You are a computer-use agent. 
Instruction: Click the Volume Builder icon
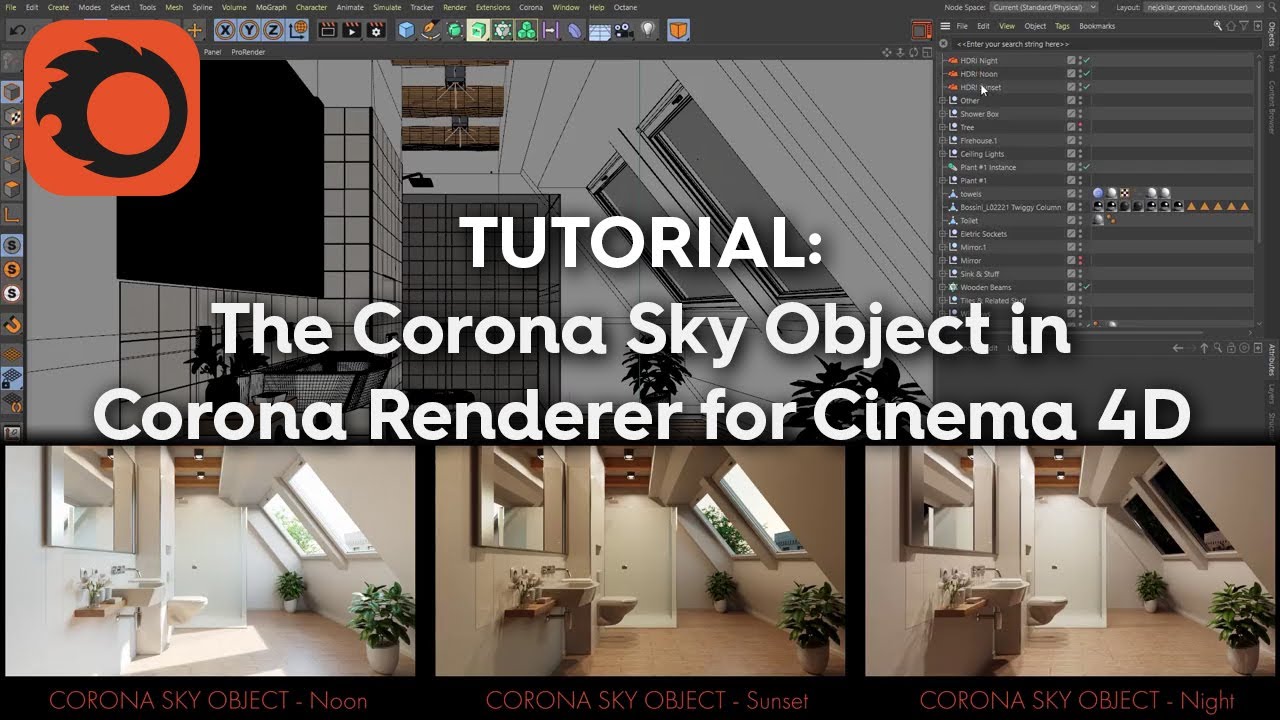tap(503, 30)
